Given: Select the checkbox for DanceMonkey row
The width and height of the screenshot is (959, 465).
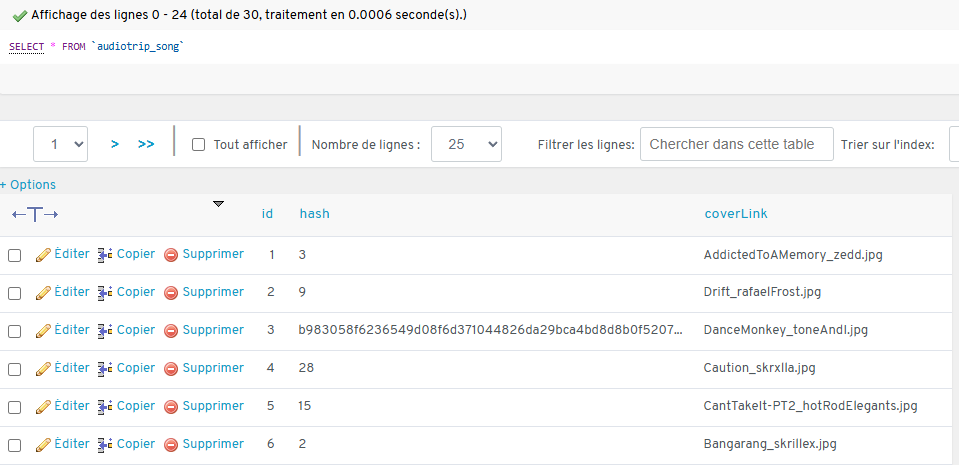Looking at the screenshot, I should click(15, 331).
